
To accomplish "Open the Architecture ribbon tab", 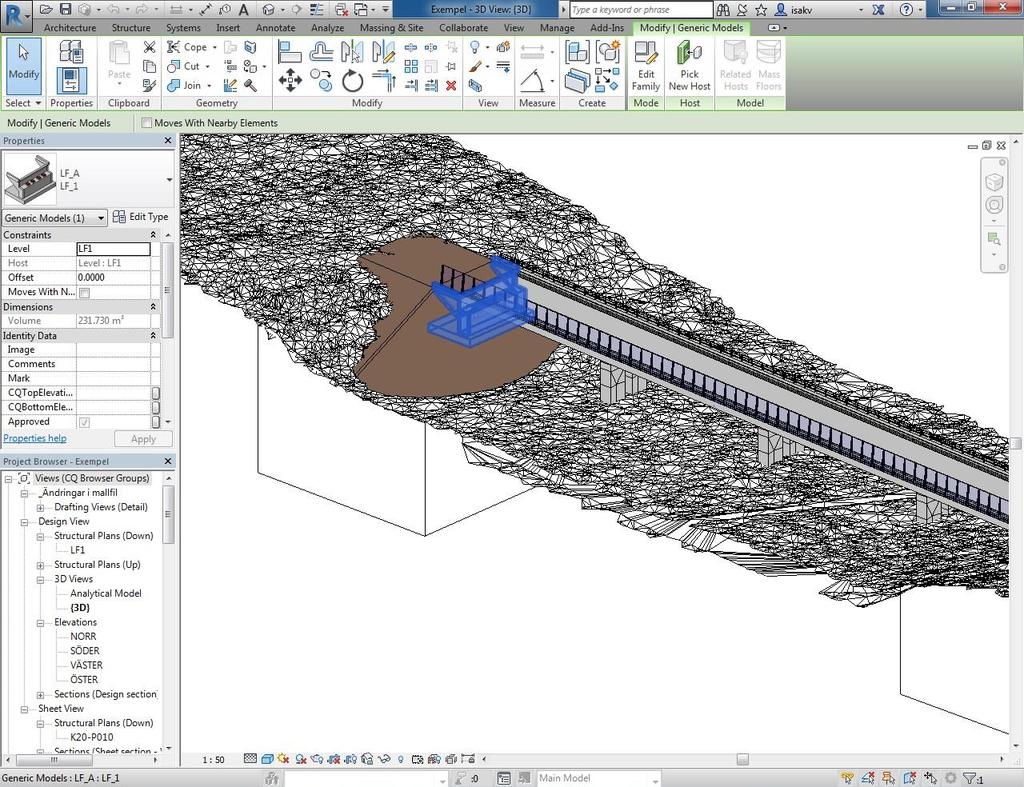I will [x=70, y=27].
